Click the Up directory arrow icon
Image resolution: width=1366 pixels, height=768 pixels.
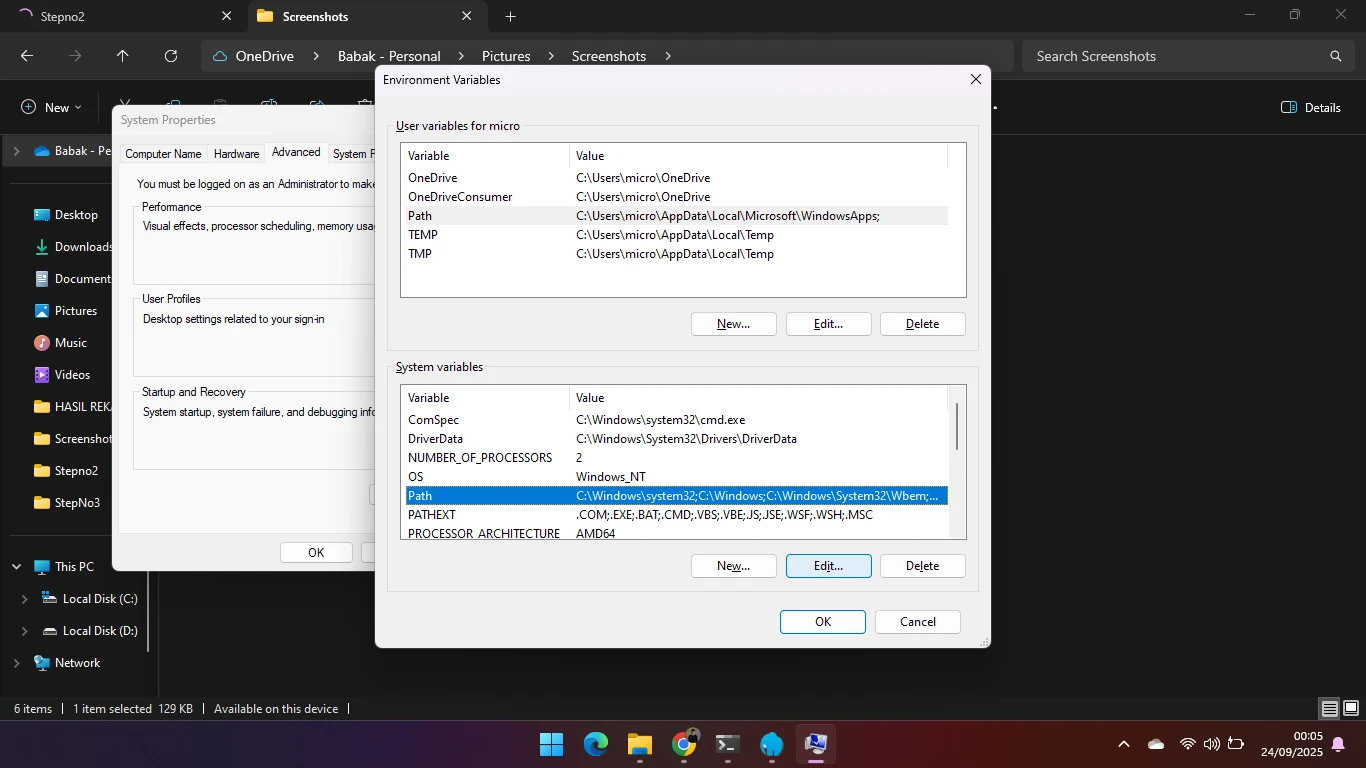123,56
